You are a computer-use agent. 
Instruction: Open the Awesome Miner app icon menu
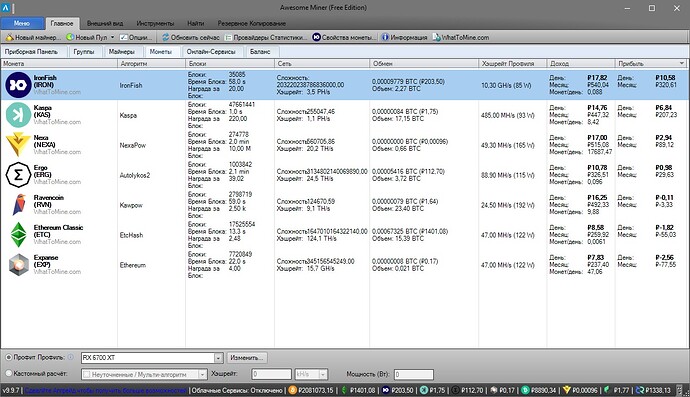click(x=5, y=8)
